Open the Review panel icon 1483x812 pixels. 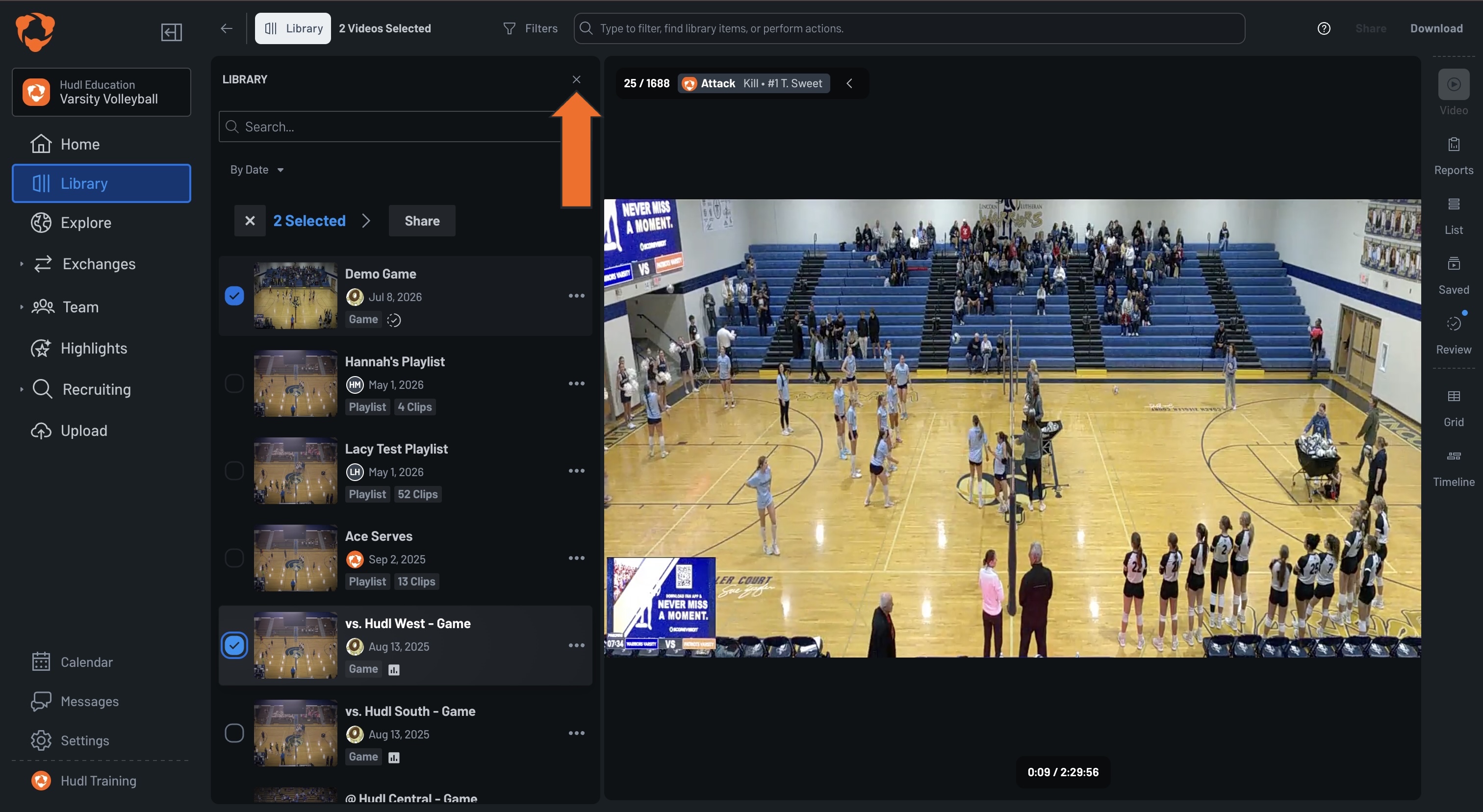pyautogui.click(x=1454, y=324)
